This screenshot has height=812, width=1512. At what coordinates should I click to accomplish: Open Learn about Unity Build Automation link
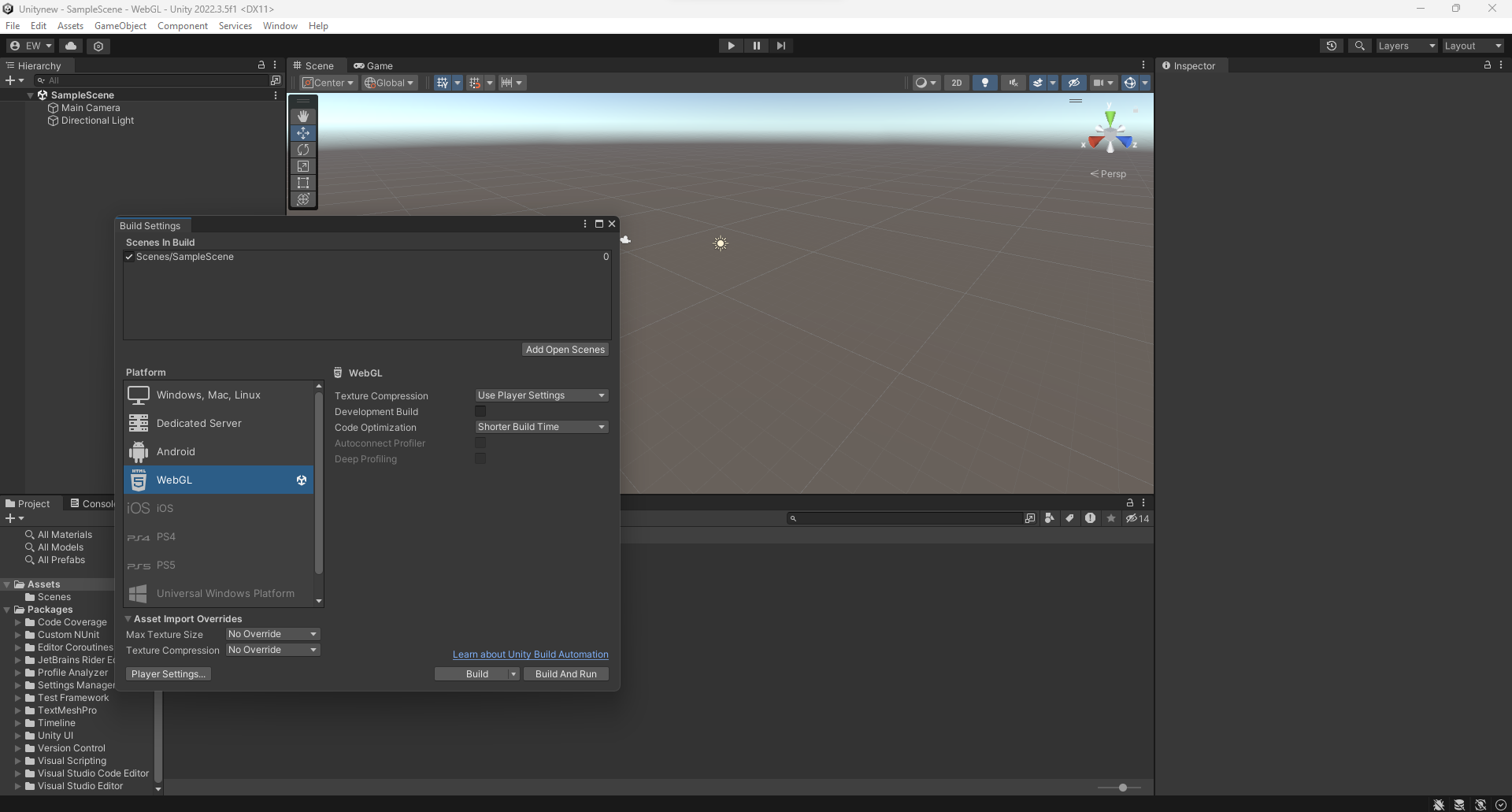531,654
